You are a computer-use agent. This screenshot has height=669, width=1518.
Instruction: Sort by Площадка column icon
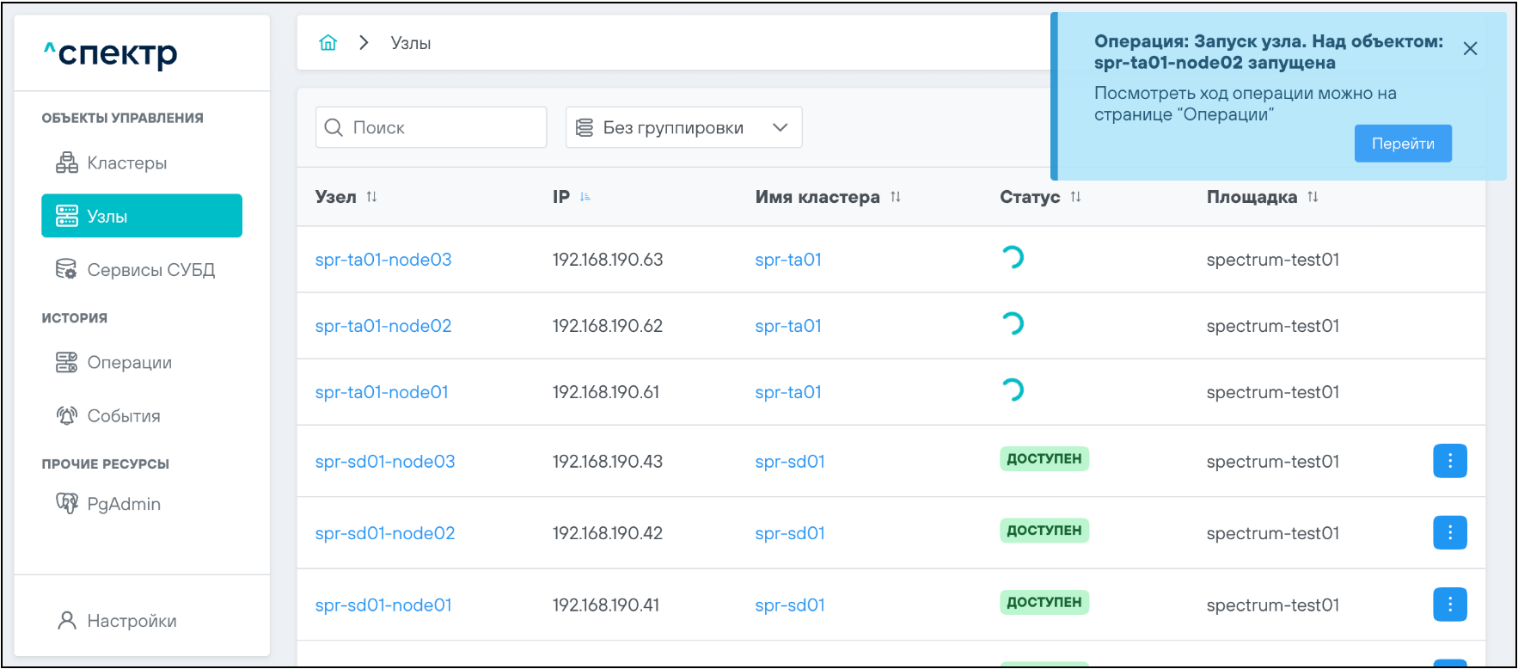click(x=1312, y=197)
